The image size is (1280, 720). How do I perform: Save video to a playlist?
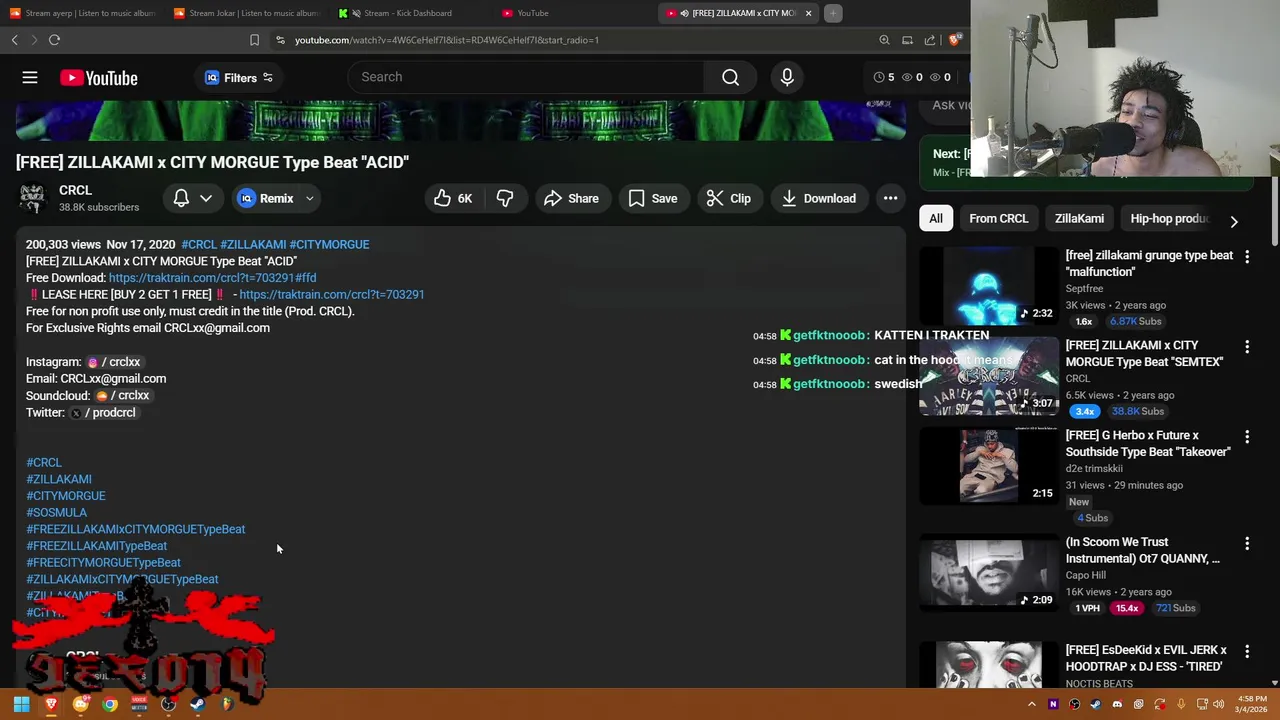653,198
